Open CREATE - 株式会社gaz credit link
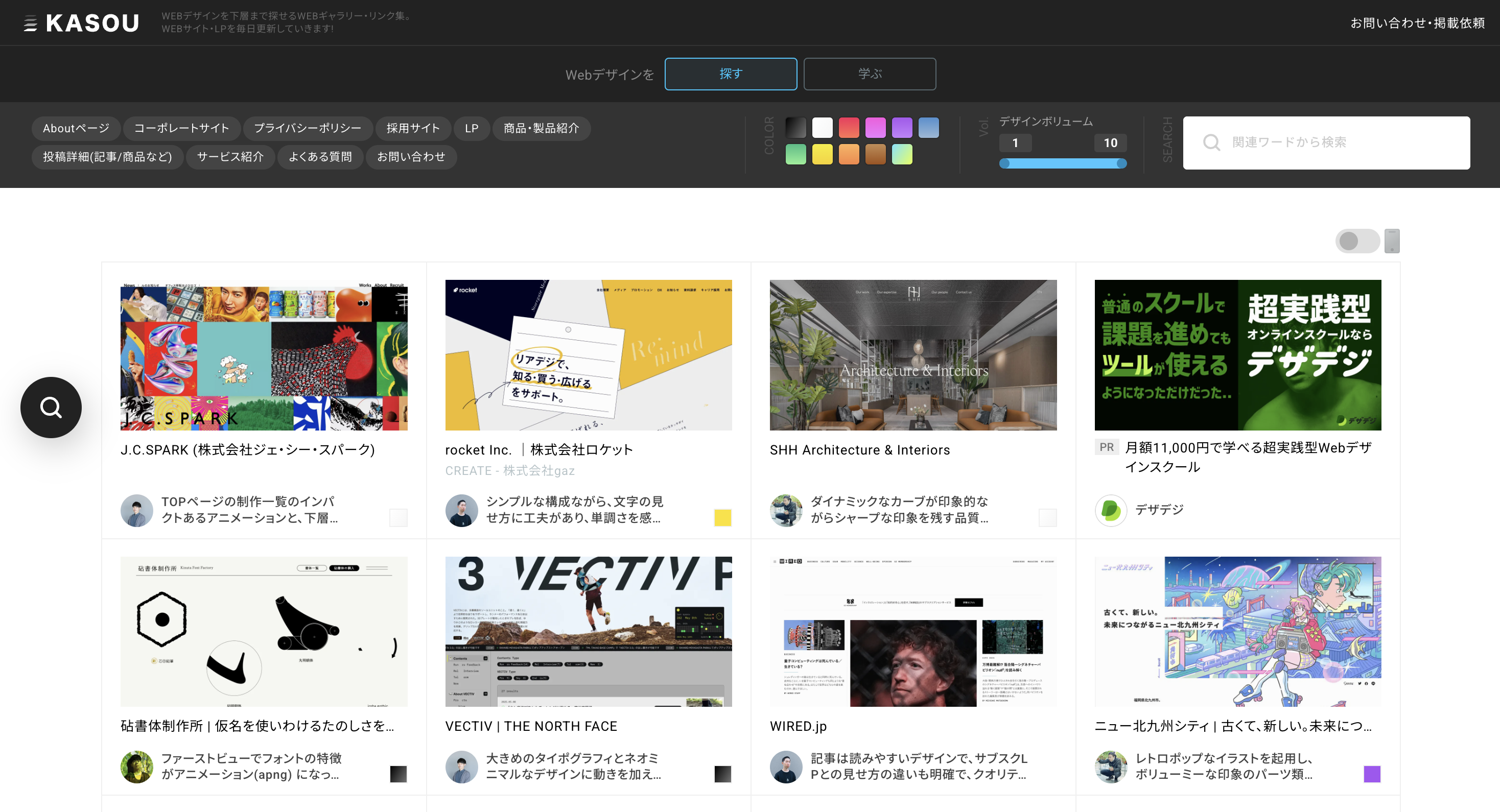This screenshot has width=1500, height=812. (510, 470)
